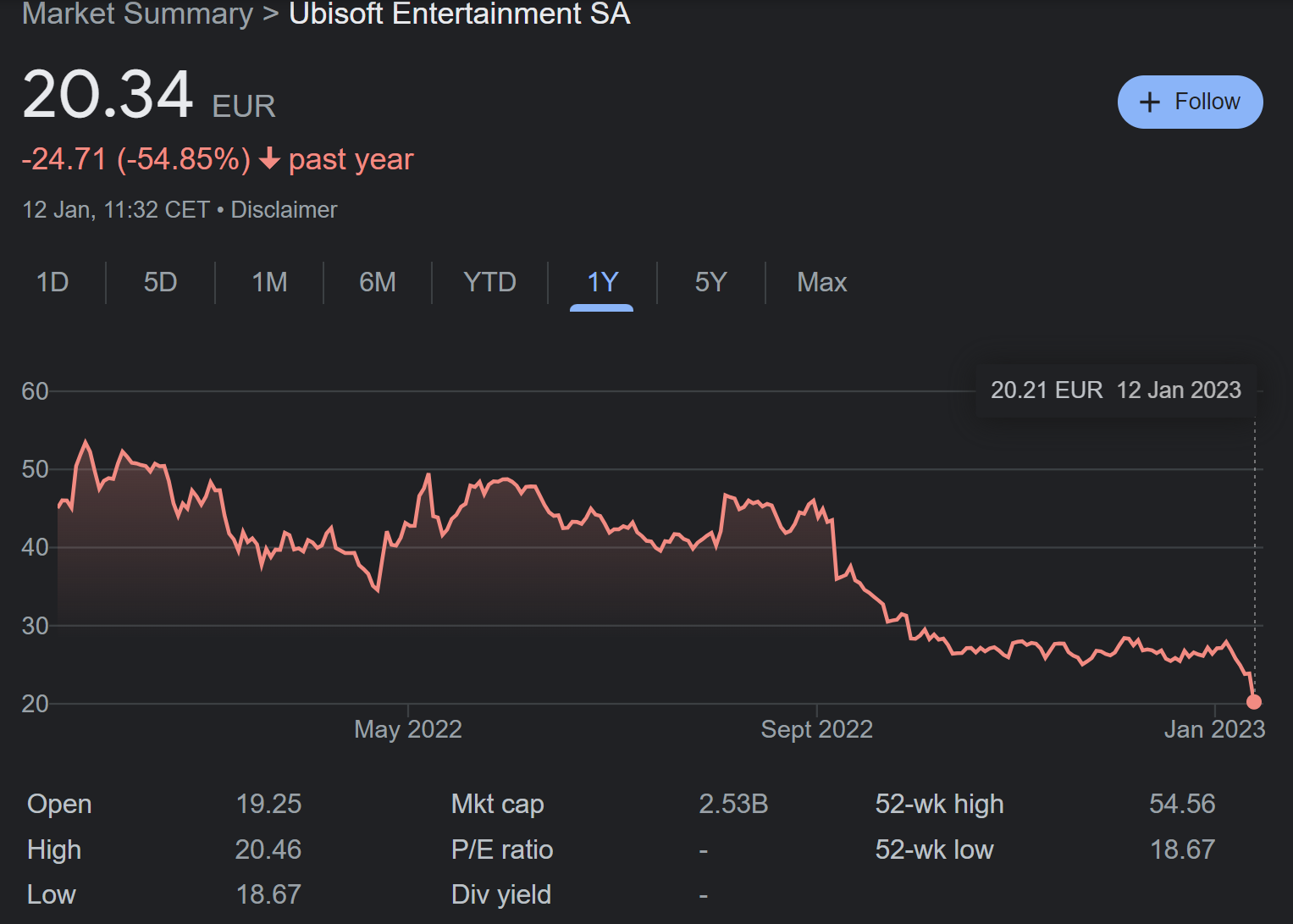Switch to the 1D range tab
The height and width of the screenshot is (924, 1293).
52,282
